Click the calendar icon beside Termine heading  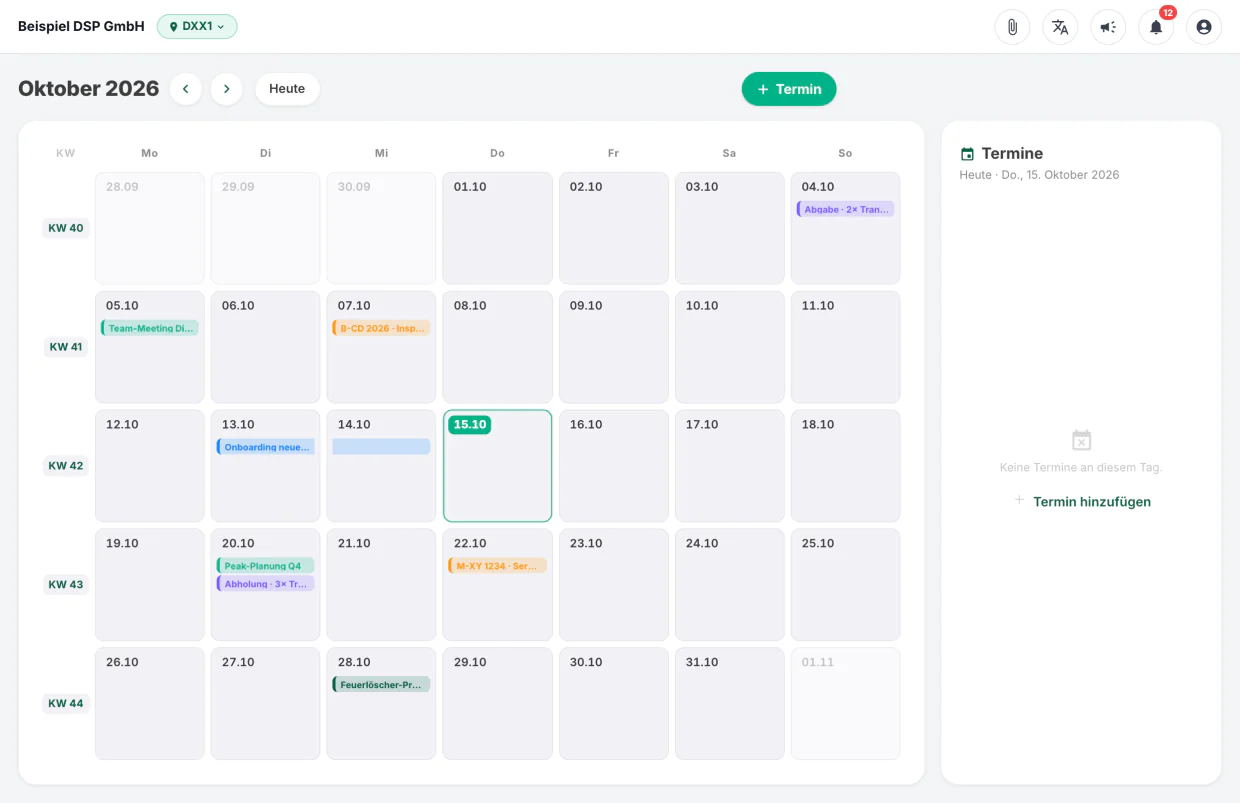pyautogui.click(x=967, y=154)
